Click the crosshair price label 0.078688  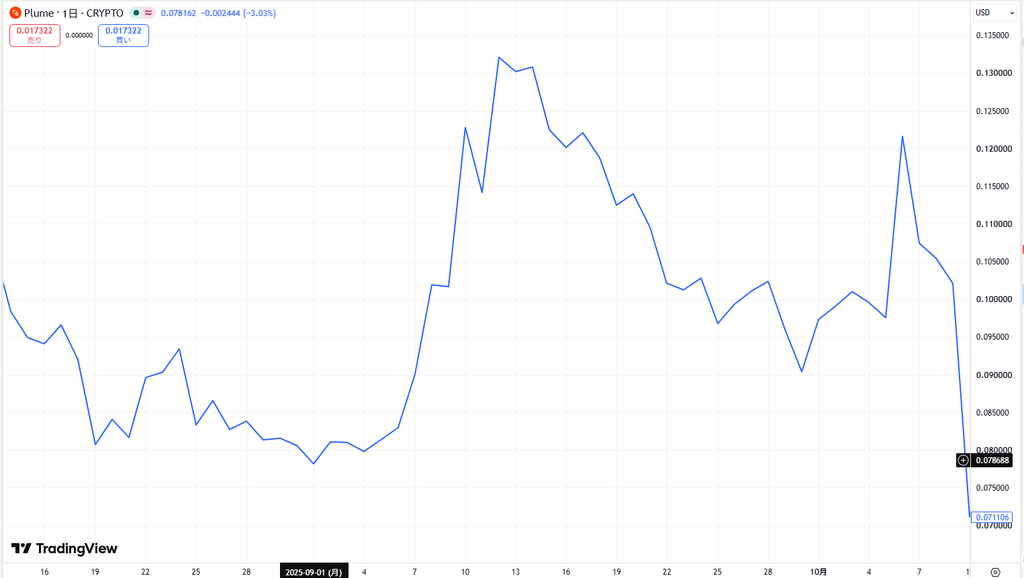click(x=992, y=460)
